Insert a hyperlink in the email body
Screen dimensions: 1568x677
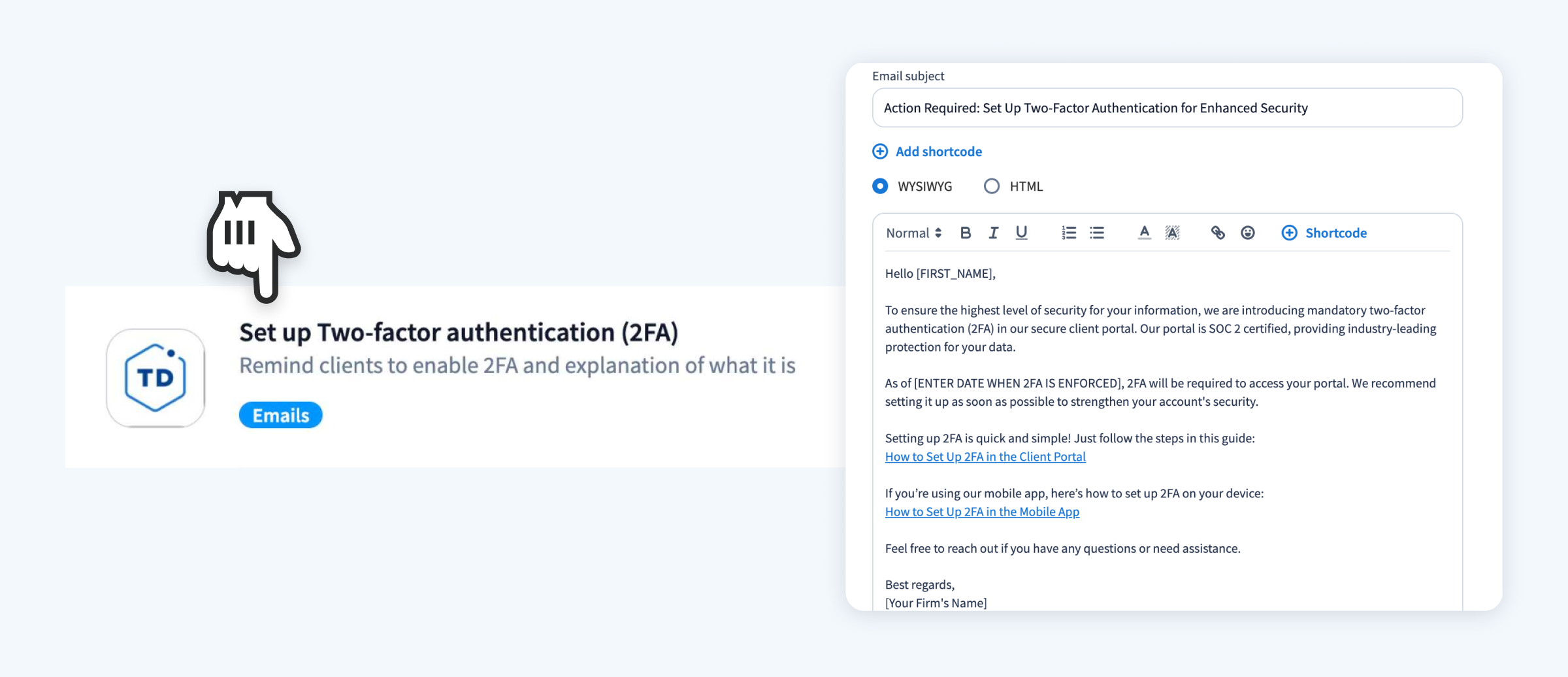1218,233
